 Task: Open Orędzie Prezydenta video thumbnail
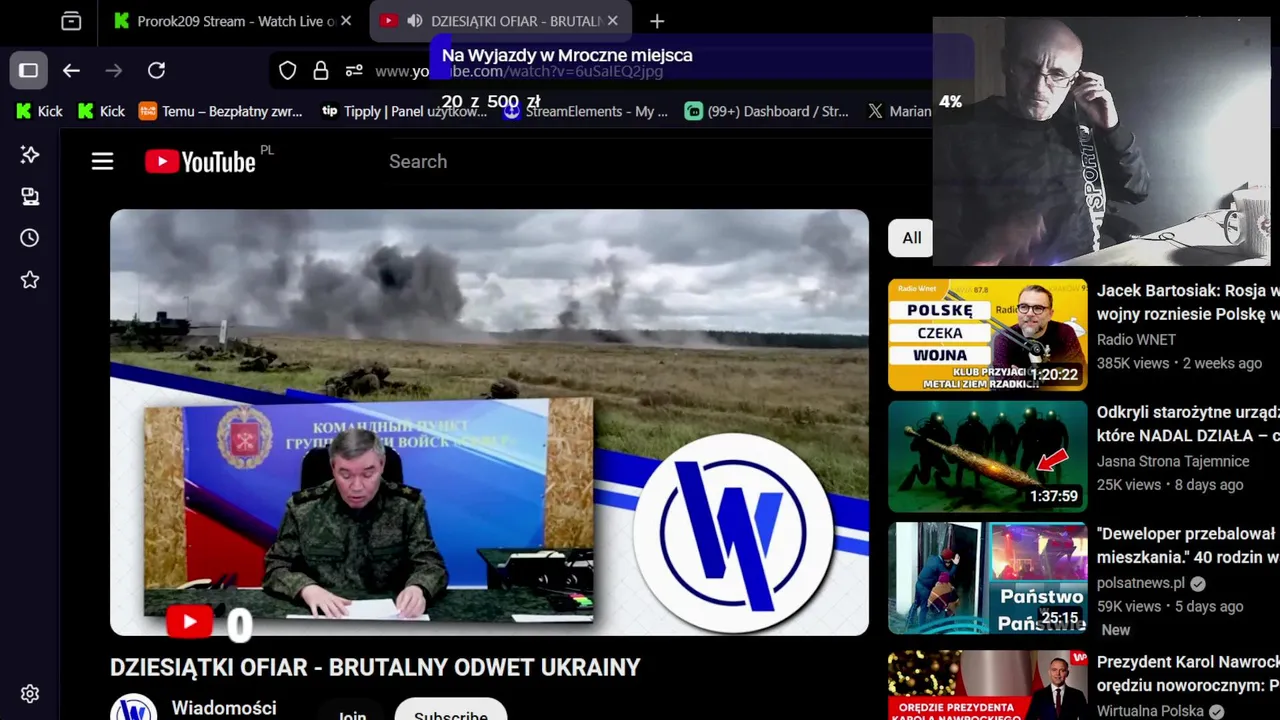[987, 685]
